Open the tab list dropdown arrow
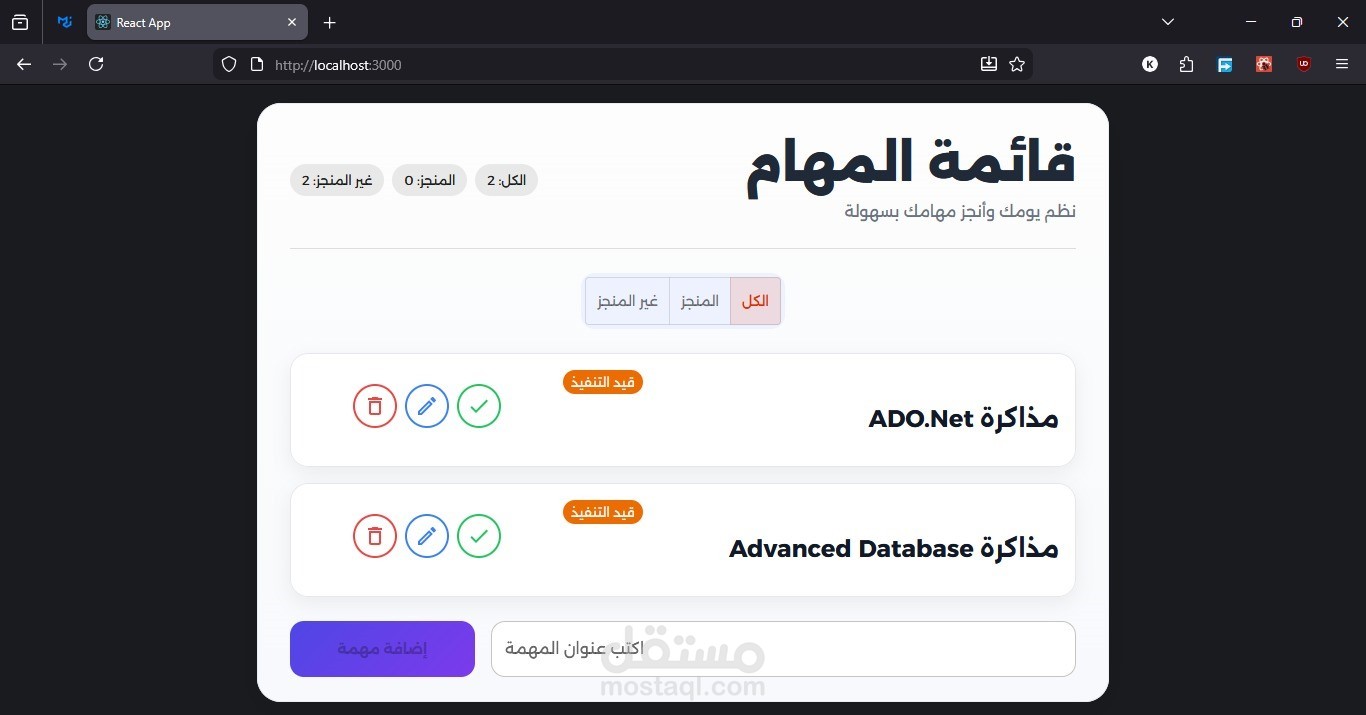Viewport: 1366px width, 715px height. coord(1167,21)
